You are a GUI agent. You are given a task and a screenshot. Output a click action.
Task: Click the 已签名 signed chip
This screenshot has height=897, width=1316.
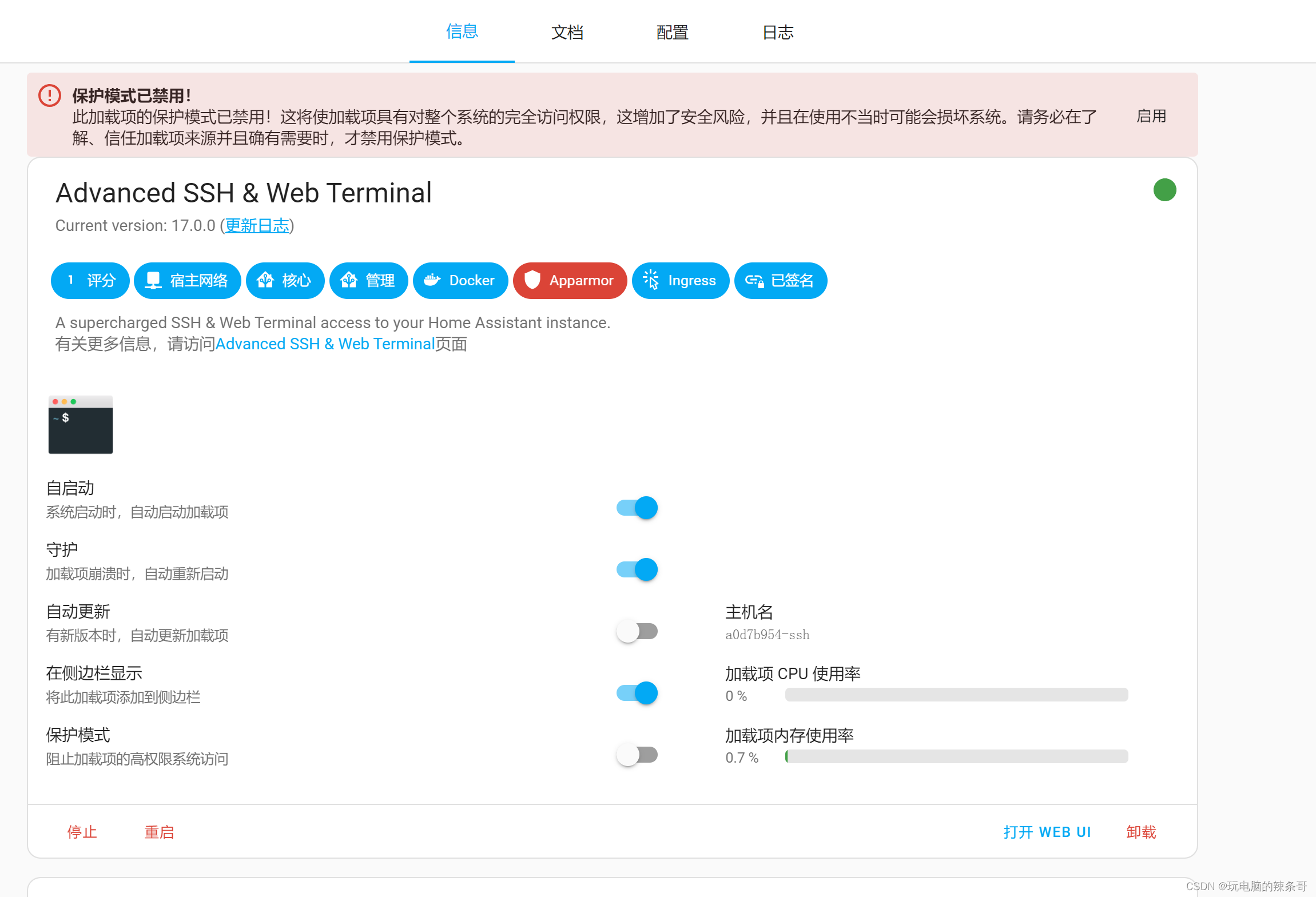coord(781,281)
